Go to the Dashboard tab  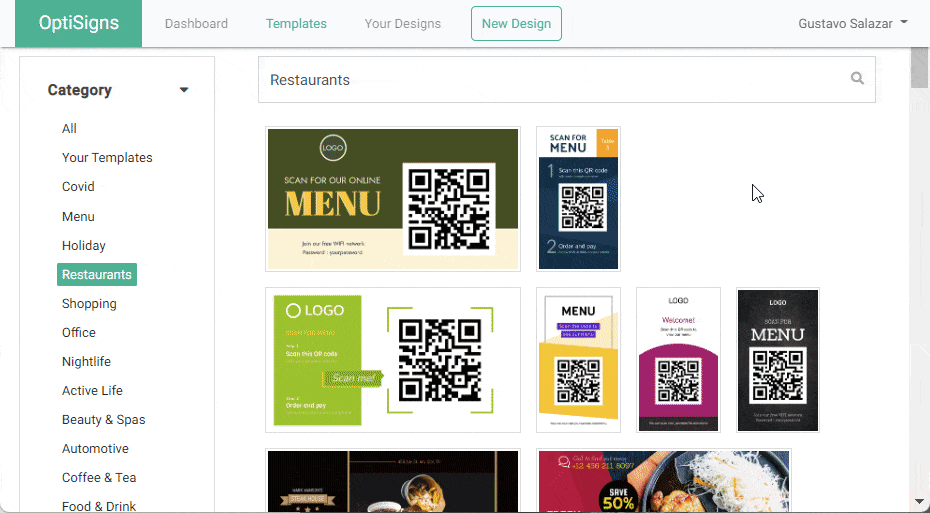pyautogui.click(x=196, y=24)
